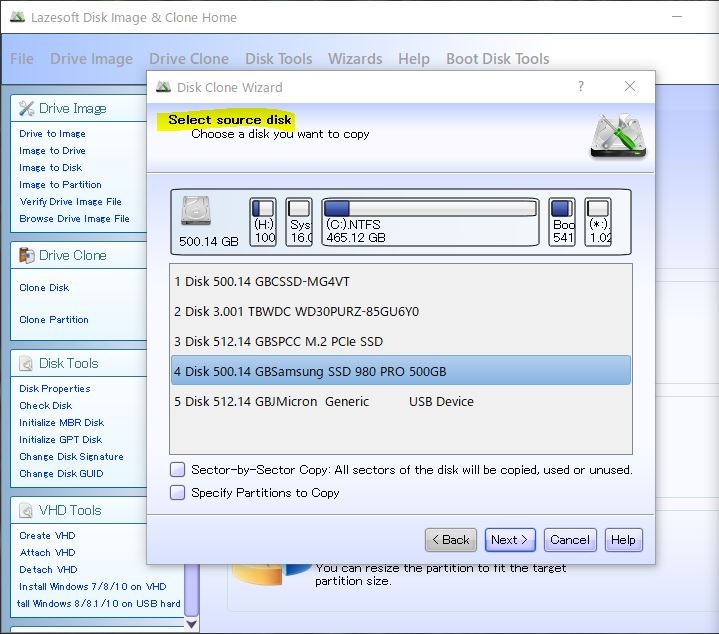
Task: Click the Clone Disk sidebar link
Action: pyautogui.click(x=44, y=287)
